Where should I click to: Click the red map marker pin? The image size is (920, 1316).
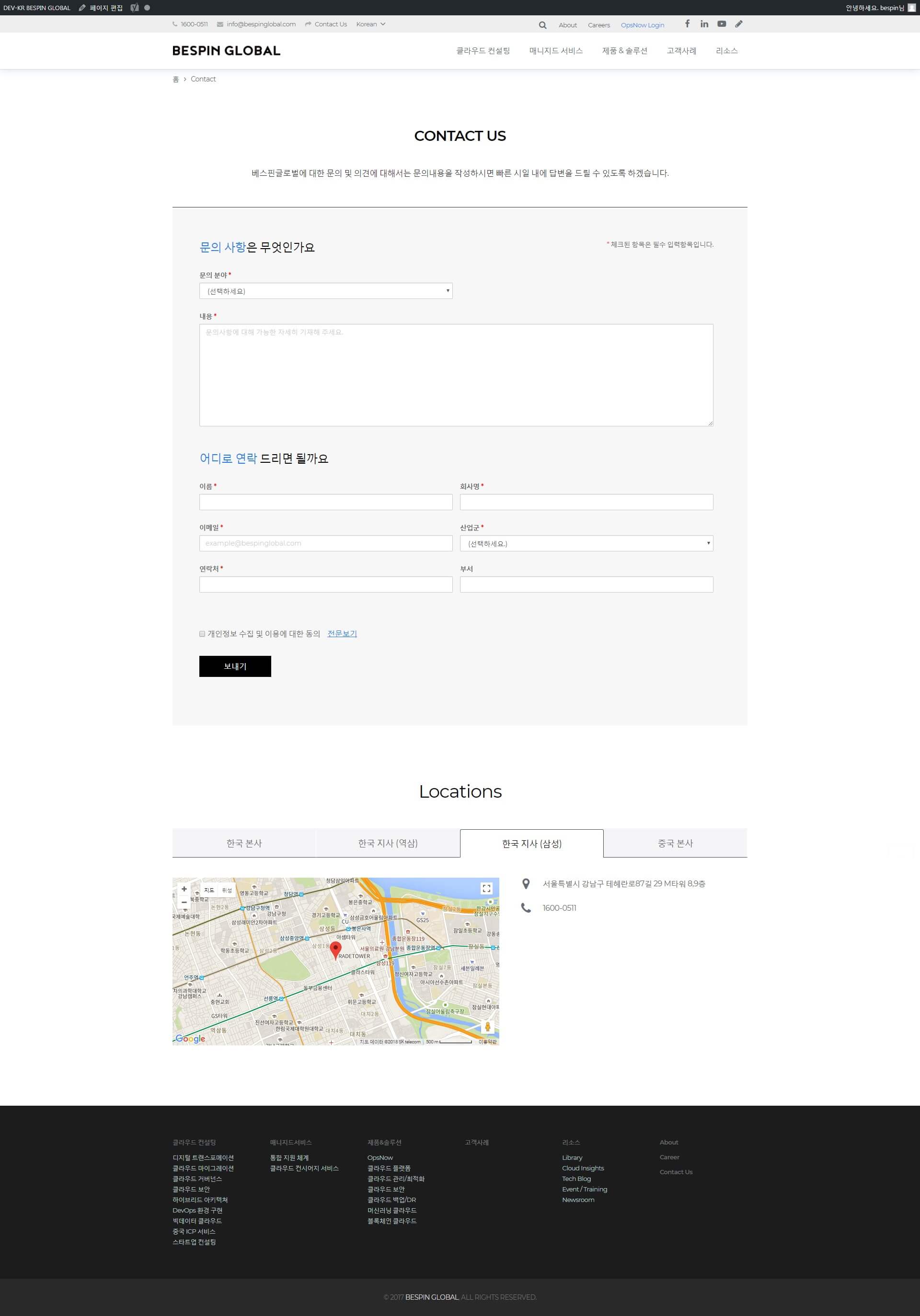point(336,950)
